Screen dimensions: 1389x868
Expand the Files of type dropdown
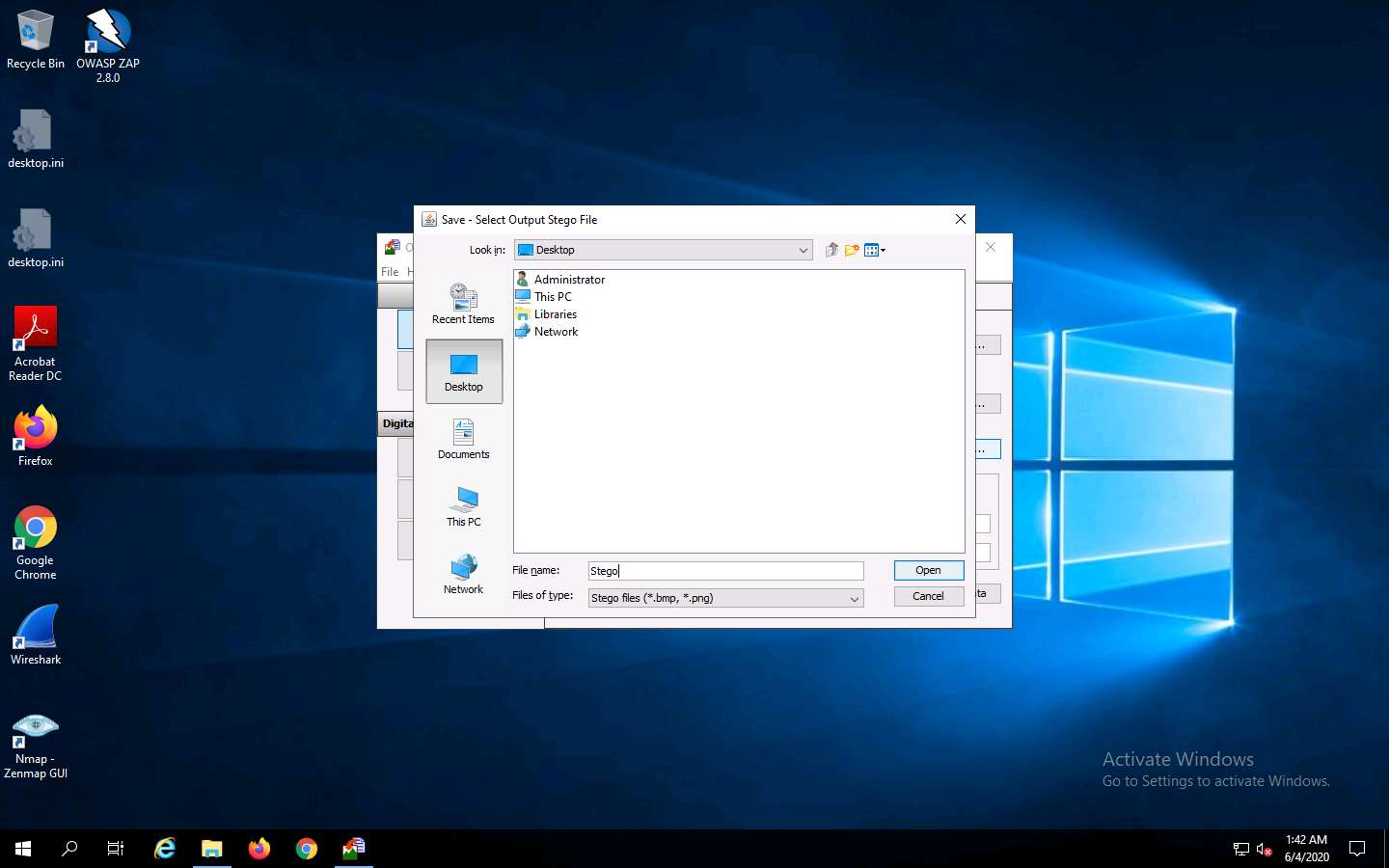pos(854,598)
